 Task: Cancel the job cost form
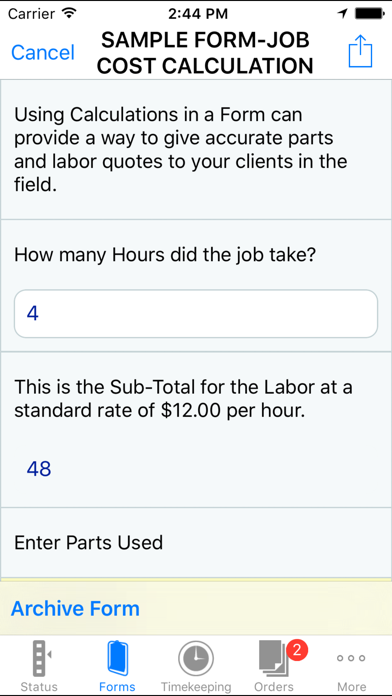coord(43,52)
